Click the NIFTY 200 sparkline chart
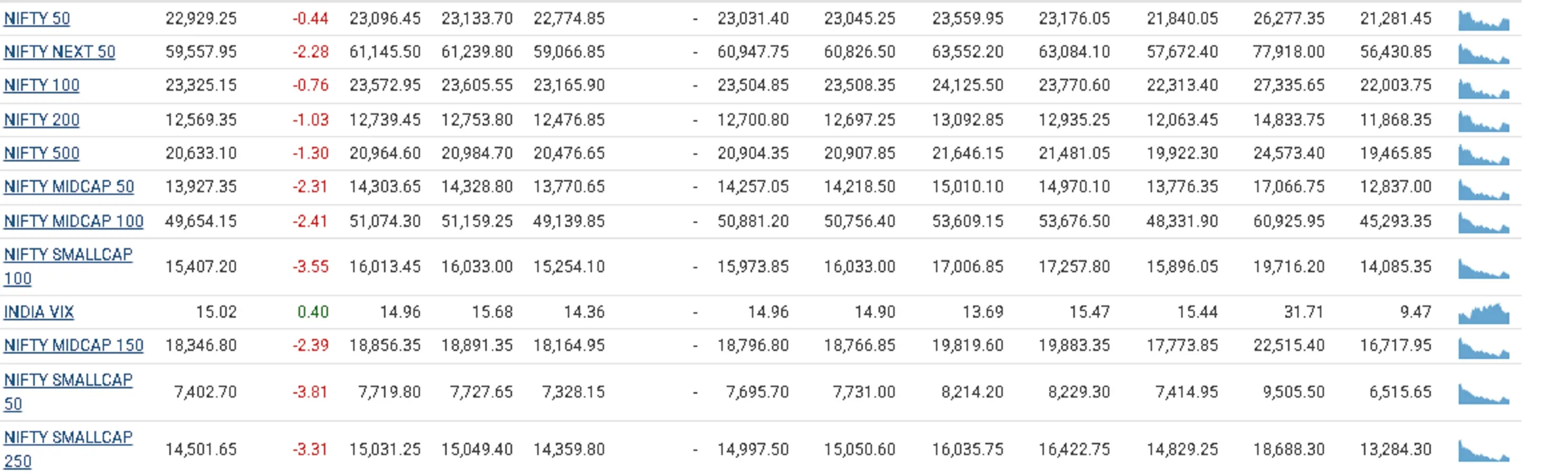The width and height of the screenshot is (1568, 475). (1484, 123)
